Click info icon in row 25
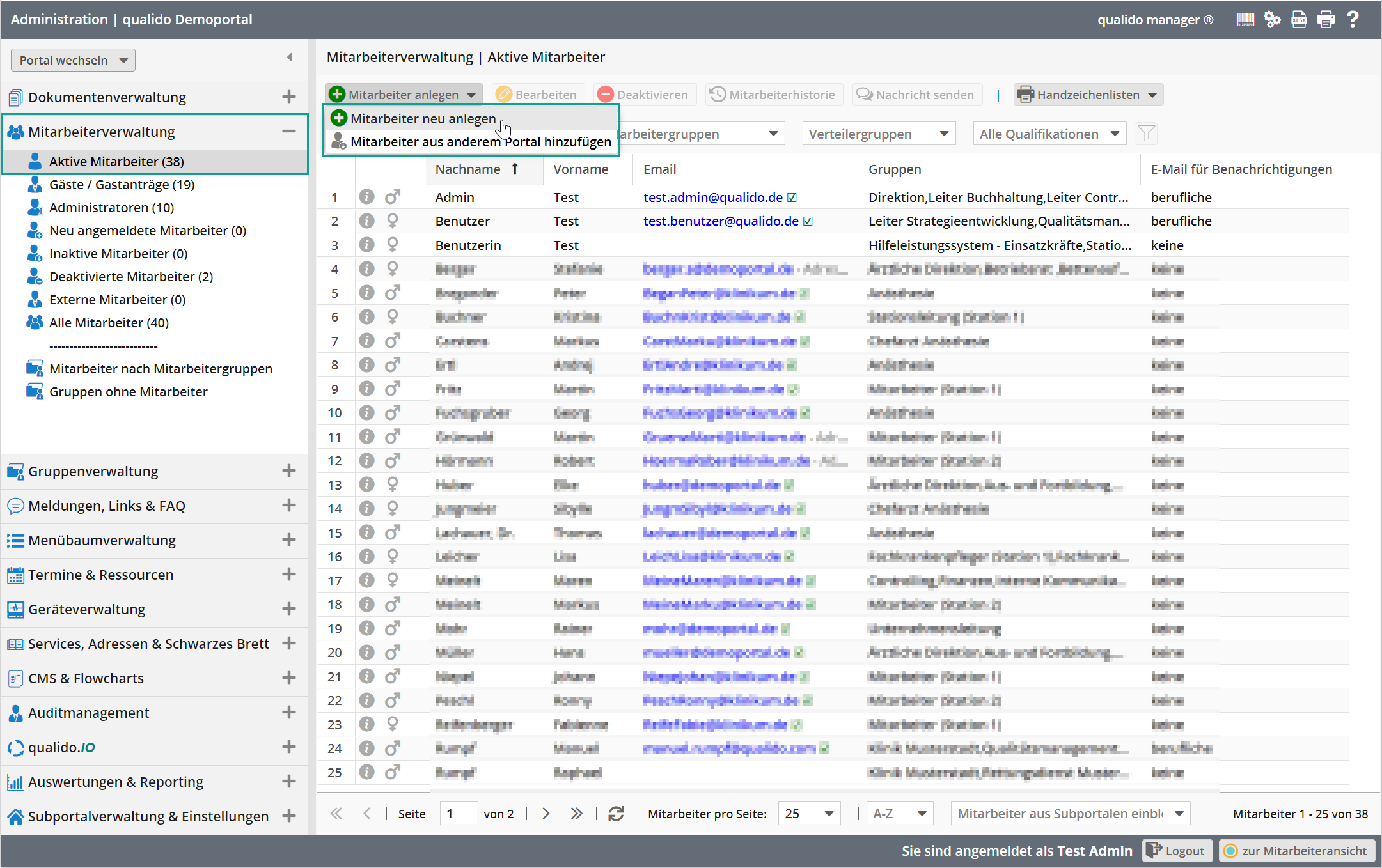Viewport: 1382px width, 868px height. point(366,772)
